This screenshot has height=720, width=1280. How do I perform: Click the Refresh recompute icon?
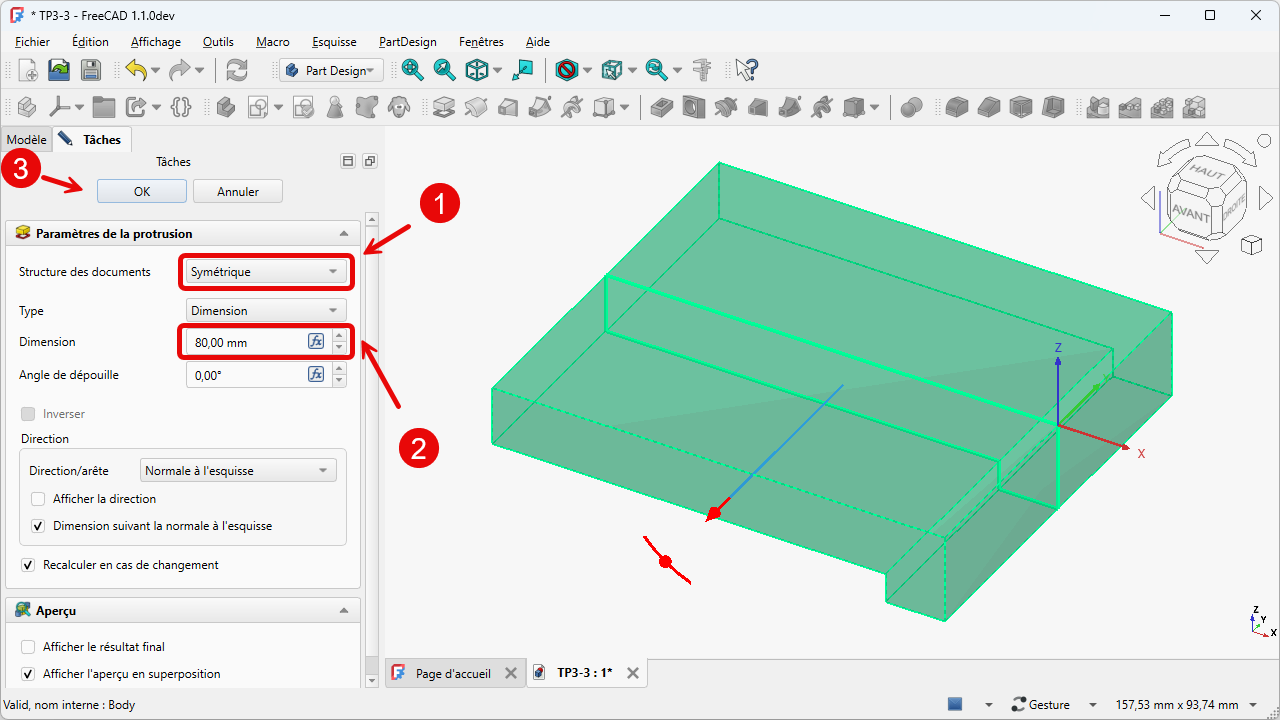click(x=237, y=70)
